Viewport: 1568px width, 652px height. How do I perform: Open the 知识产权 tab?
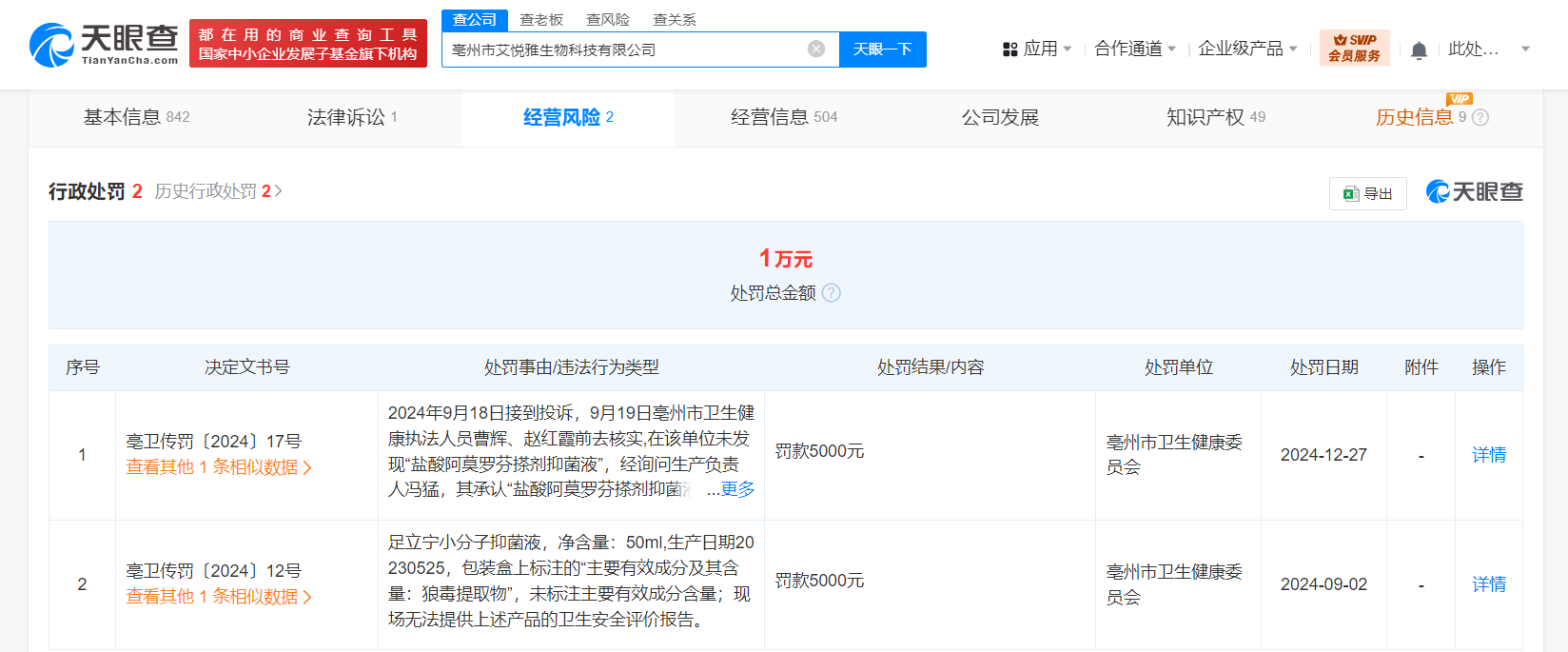tap(1216, 117)
